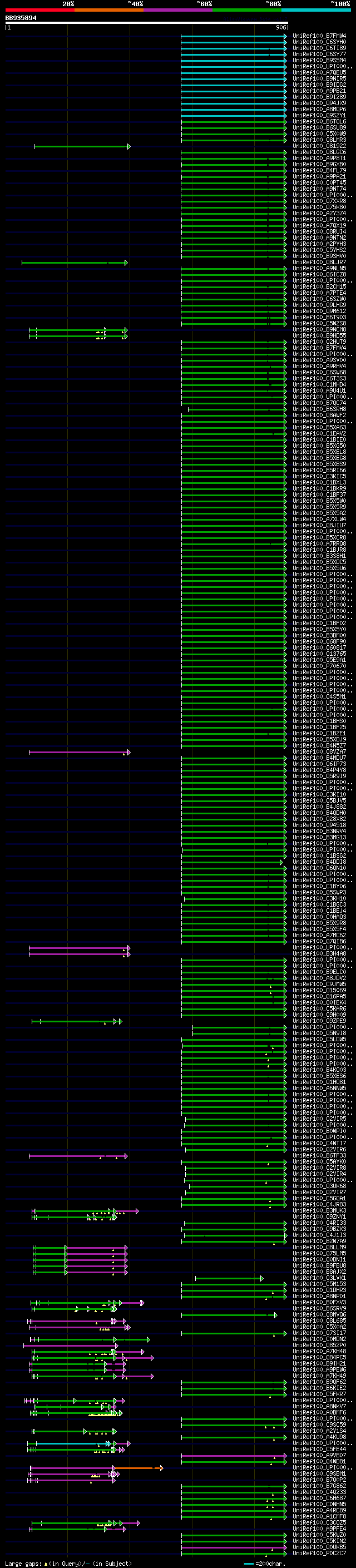This screenshot has width=356, height=1568.
Task: Select hit UniRef100_C5YHS2
Action: click(319, 250)
